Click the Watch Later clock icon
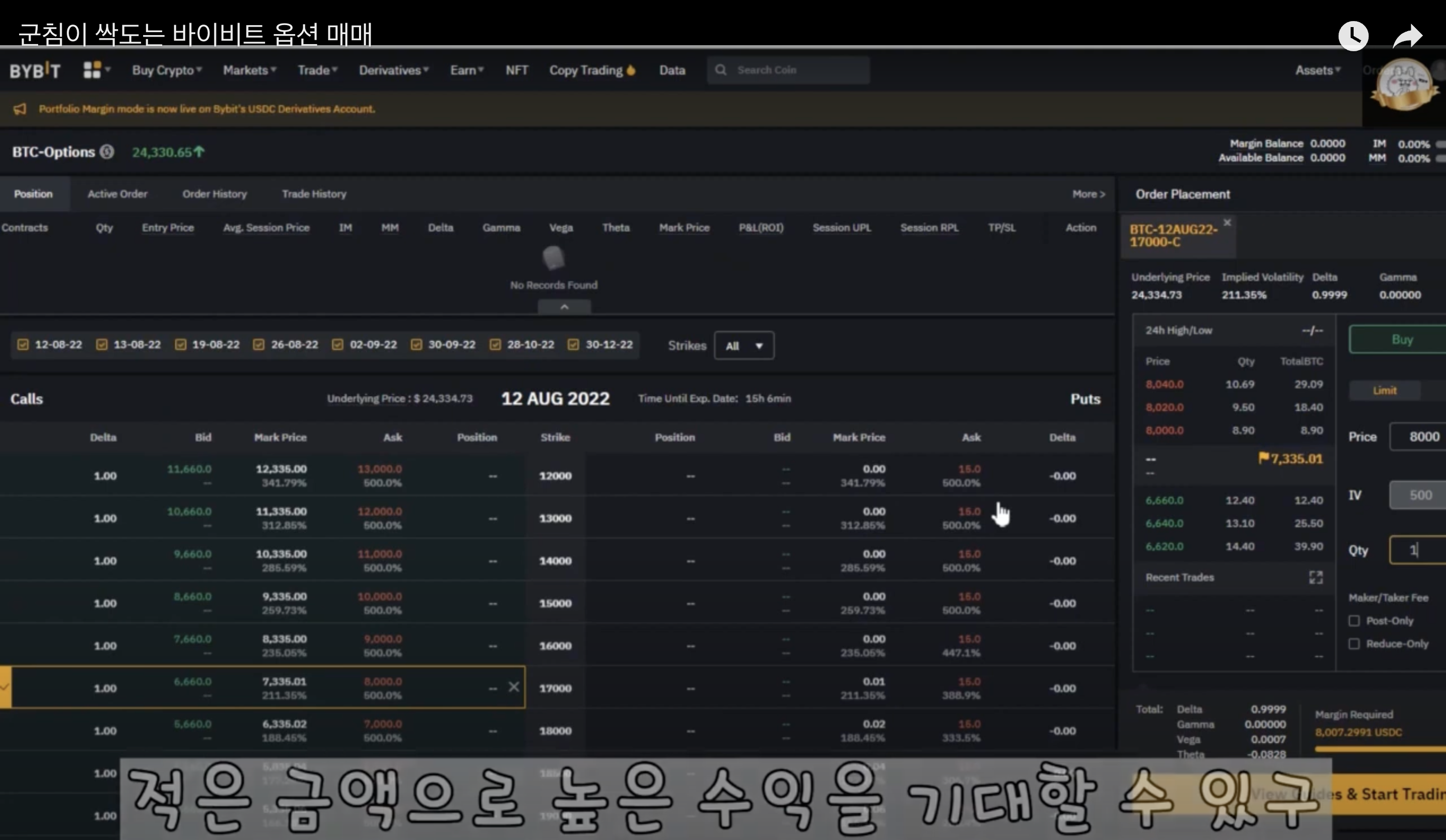 1353,36
